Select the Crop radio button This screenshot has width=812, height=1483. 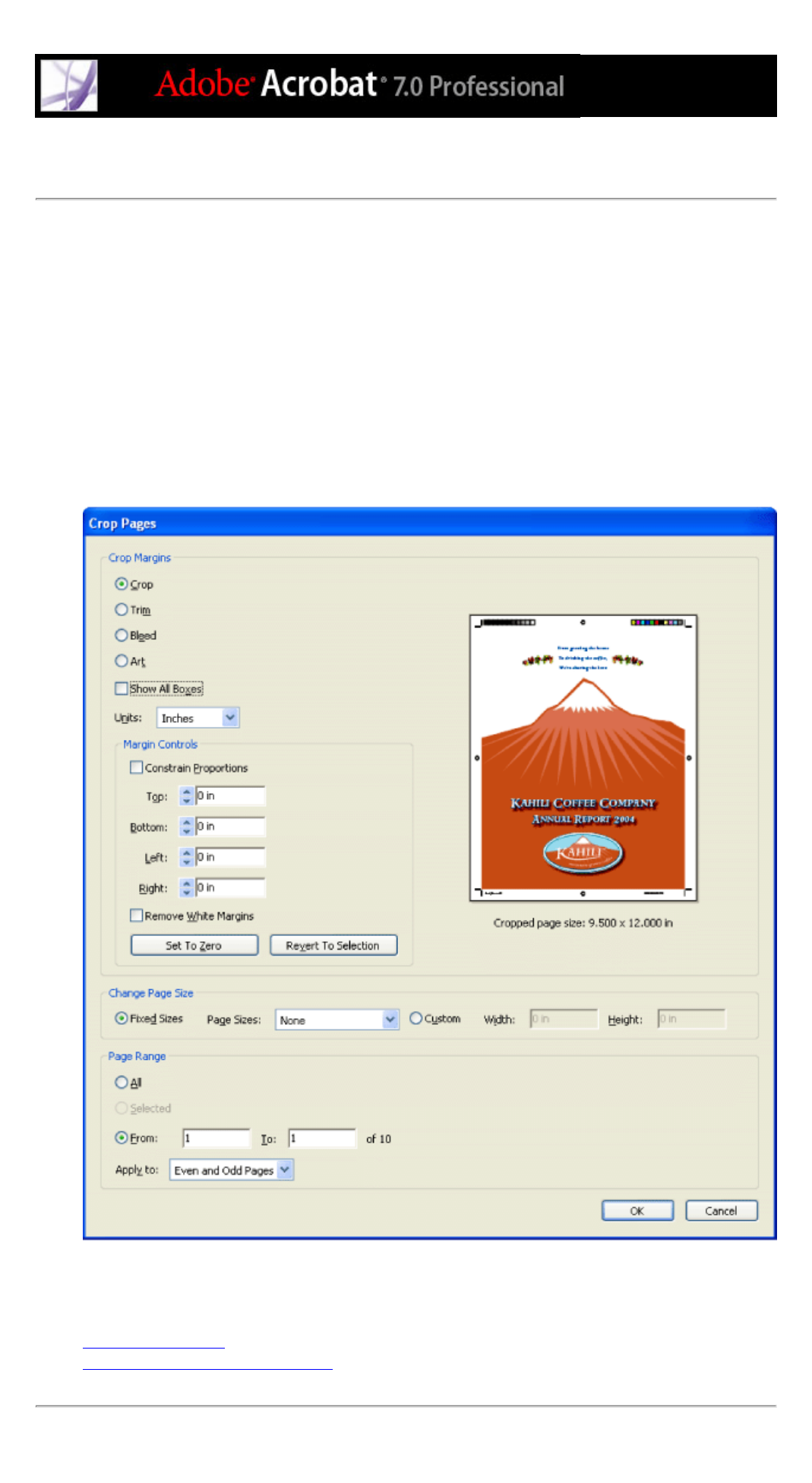click(x=122, y=583)
